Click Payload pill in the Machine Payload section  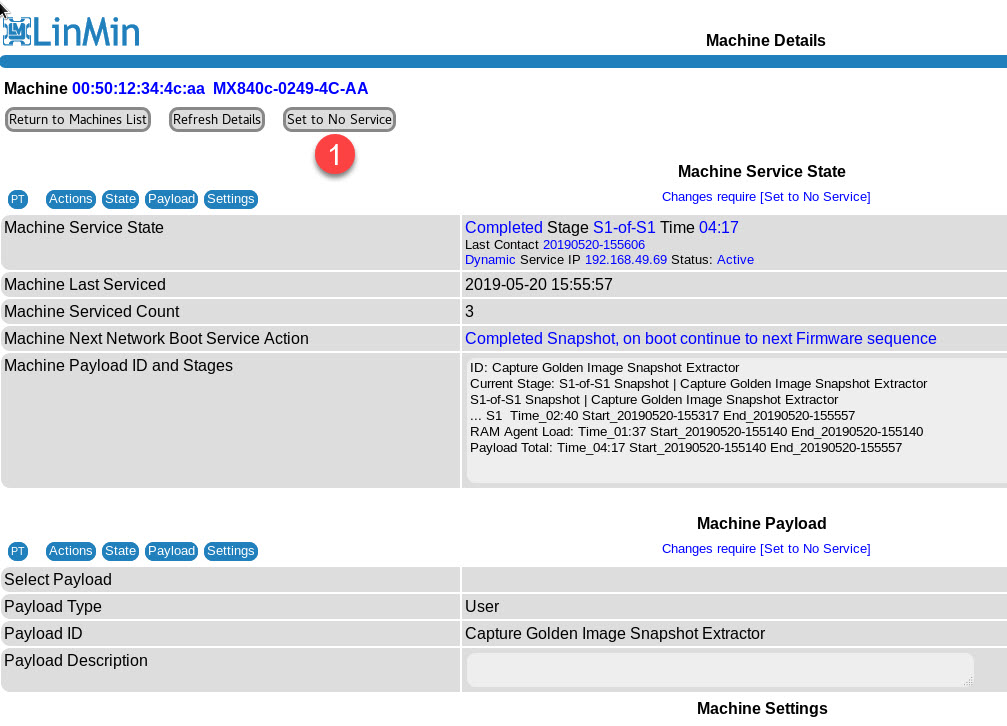click(171, 551)
